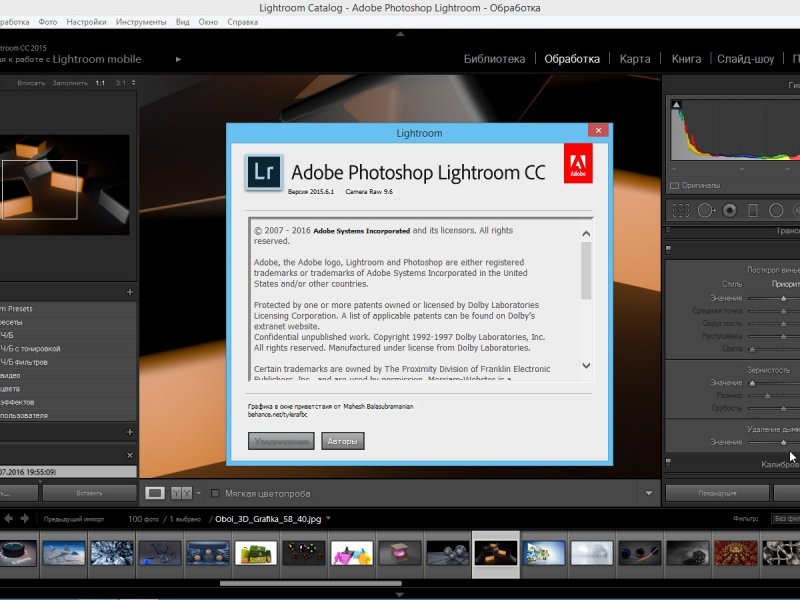
Task: Open the 3:1 zoom ratio stepper
Action: [134, 83]
